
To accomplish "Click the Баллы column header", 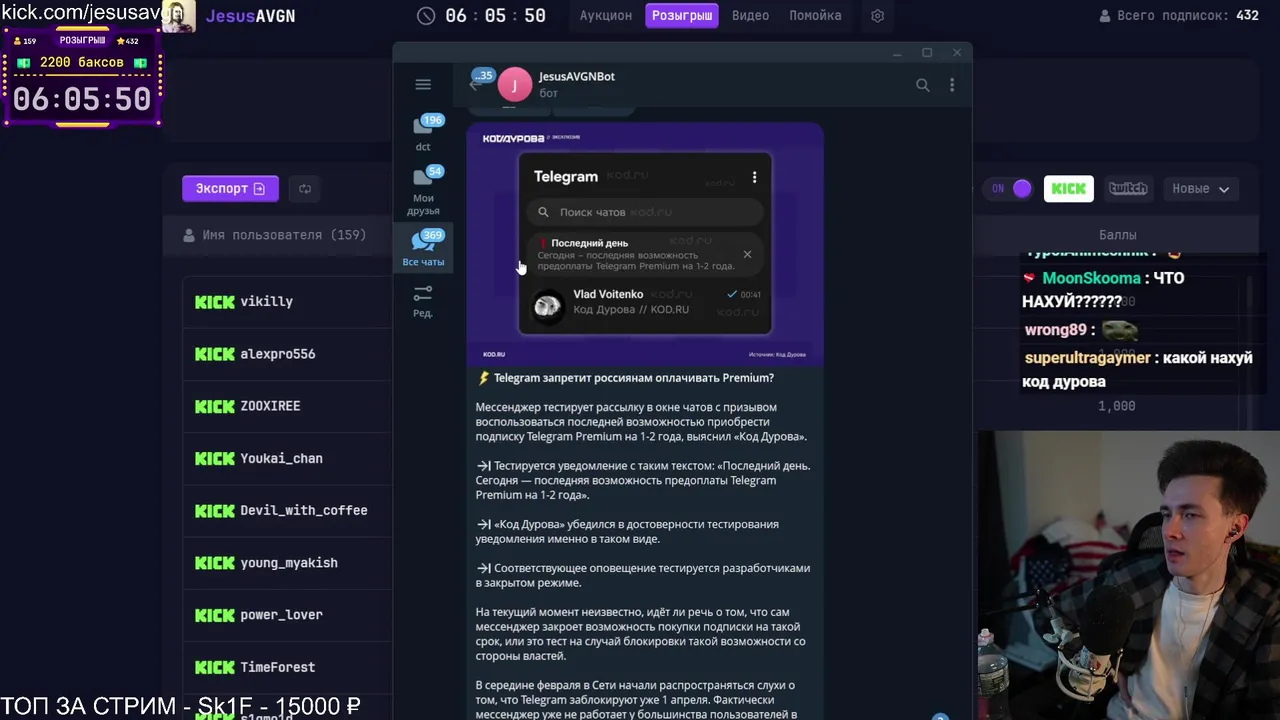I will coord(1117,235).
